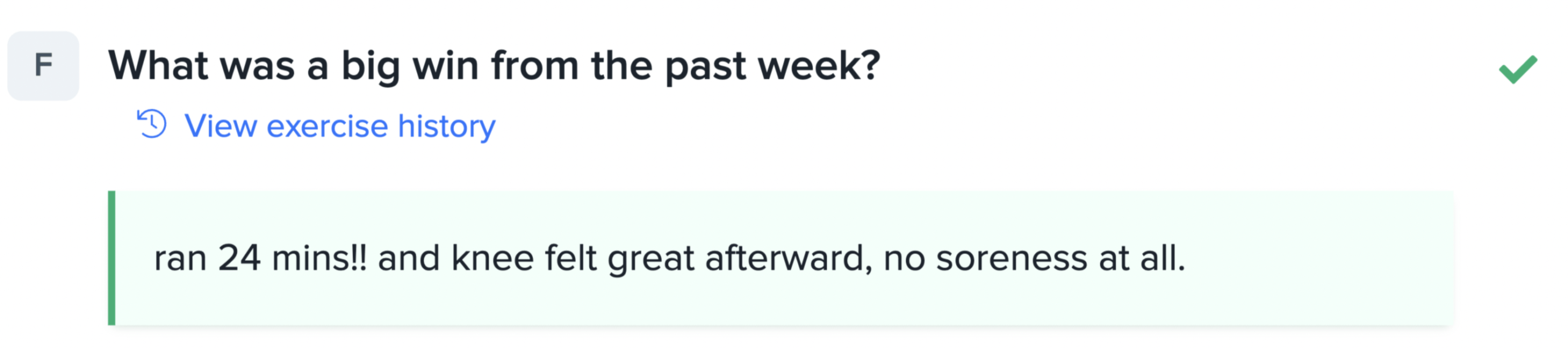Click the word "win" in the heading
Screen dimensions: 1568x348
[x=446, y=66]
